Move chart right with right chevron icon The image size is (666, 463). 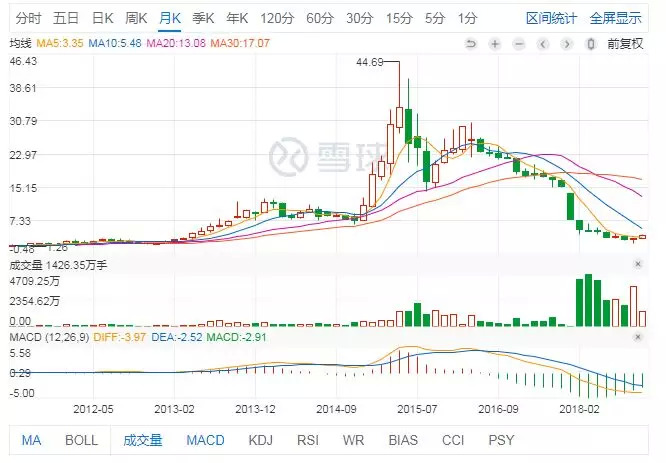(x=566, y=44)
